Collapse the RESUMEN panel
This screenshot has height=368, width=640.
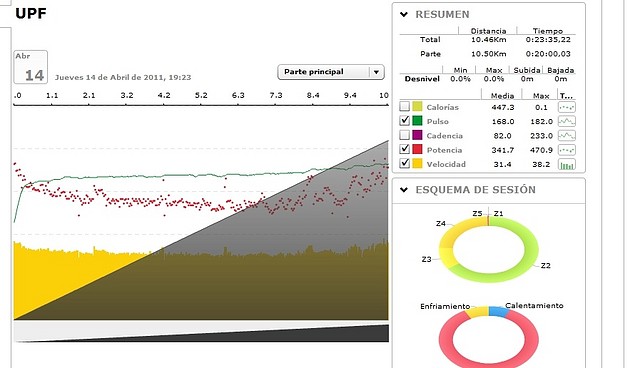pyautogui.click(x=404, y=15)
